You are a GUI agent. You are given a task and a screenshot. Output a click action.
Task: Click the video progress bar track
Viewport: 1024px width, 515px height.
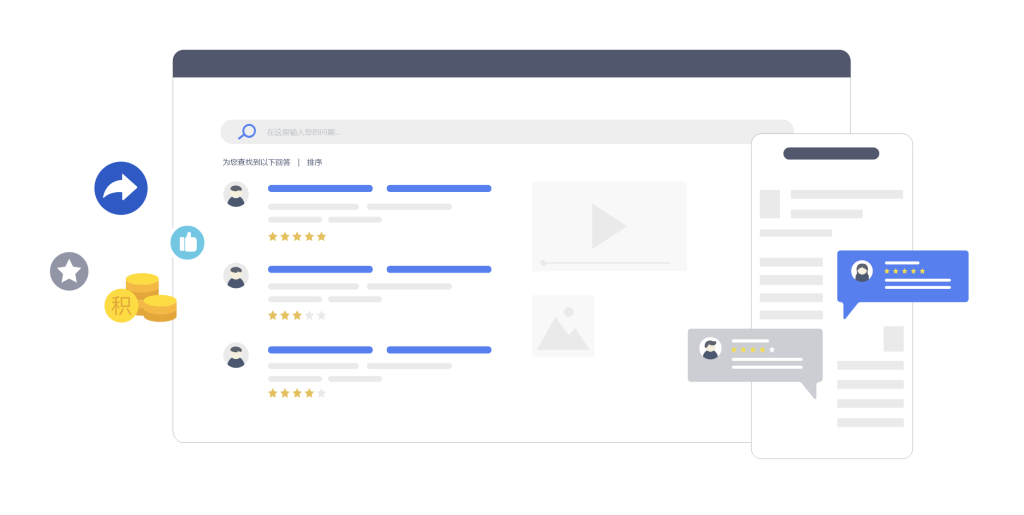click(608, 263)
